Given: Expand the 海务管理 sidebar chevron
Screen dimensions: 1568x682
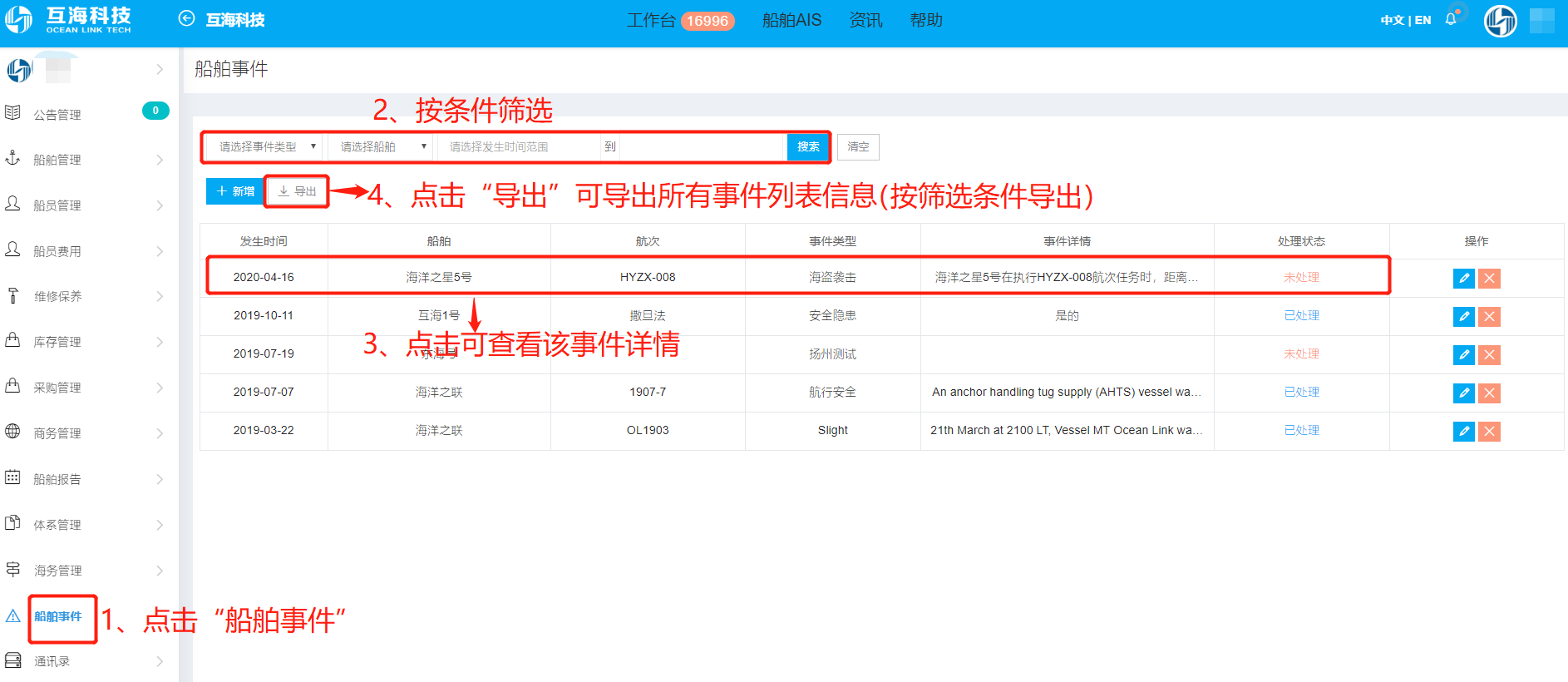Looking at the screenshot, I should [x=160, y=571].
